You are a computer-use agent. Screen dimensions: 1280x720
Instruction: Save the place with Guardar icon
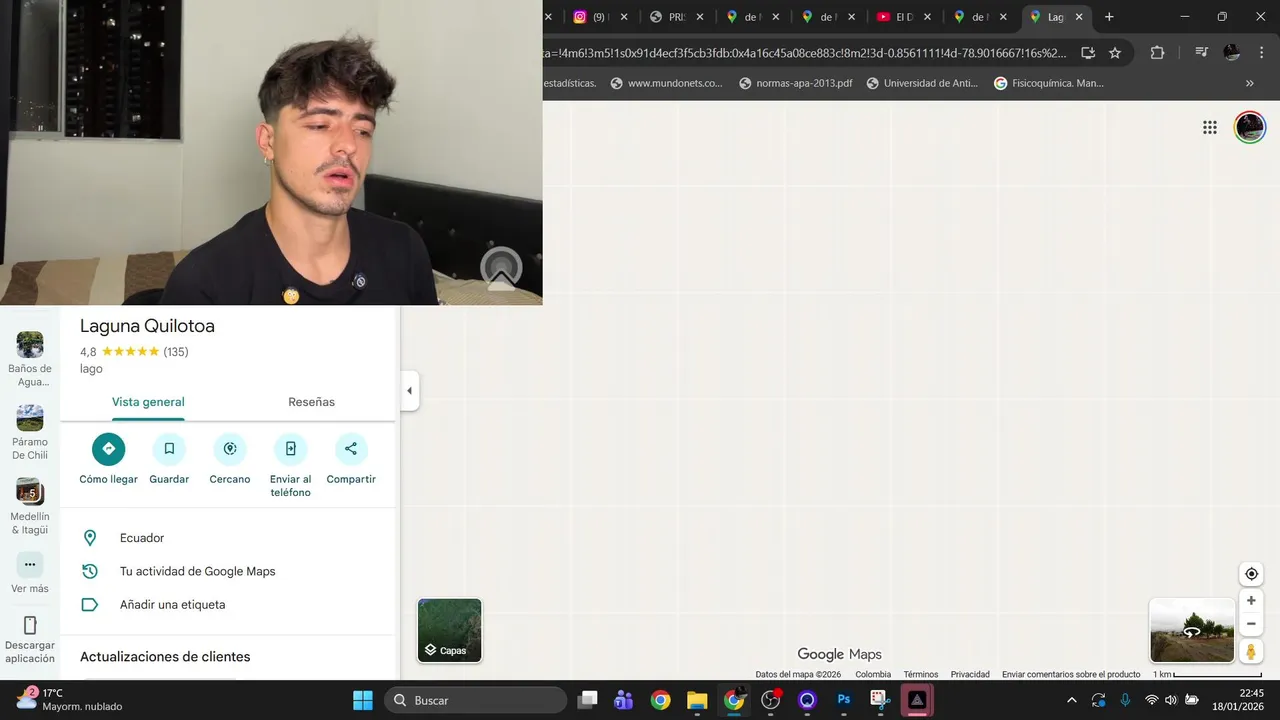coord(169,449)
